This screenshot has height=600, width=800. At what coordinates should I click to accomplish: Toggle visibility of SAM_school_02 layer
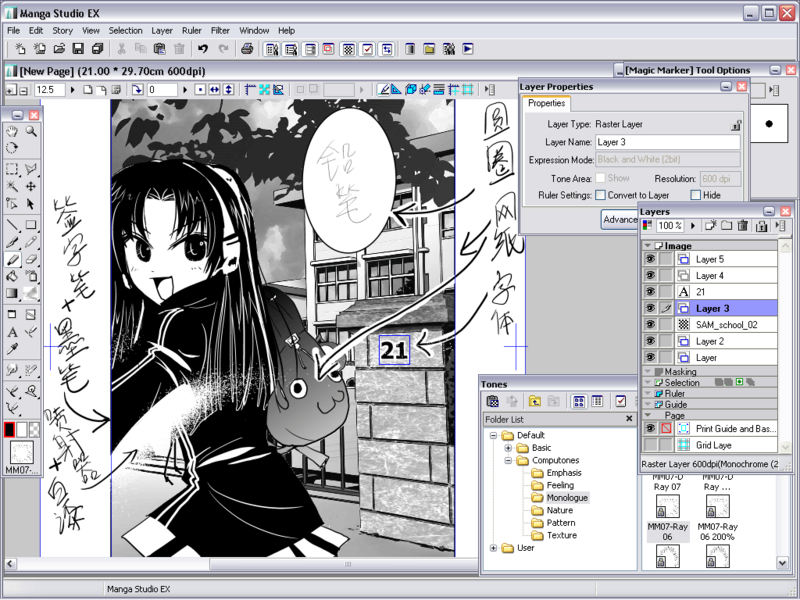(649, 324)
